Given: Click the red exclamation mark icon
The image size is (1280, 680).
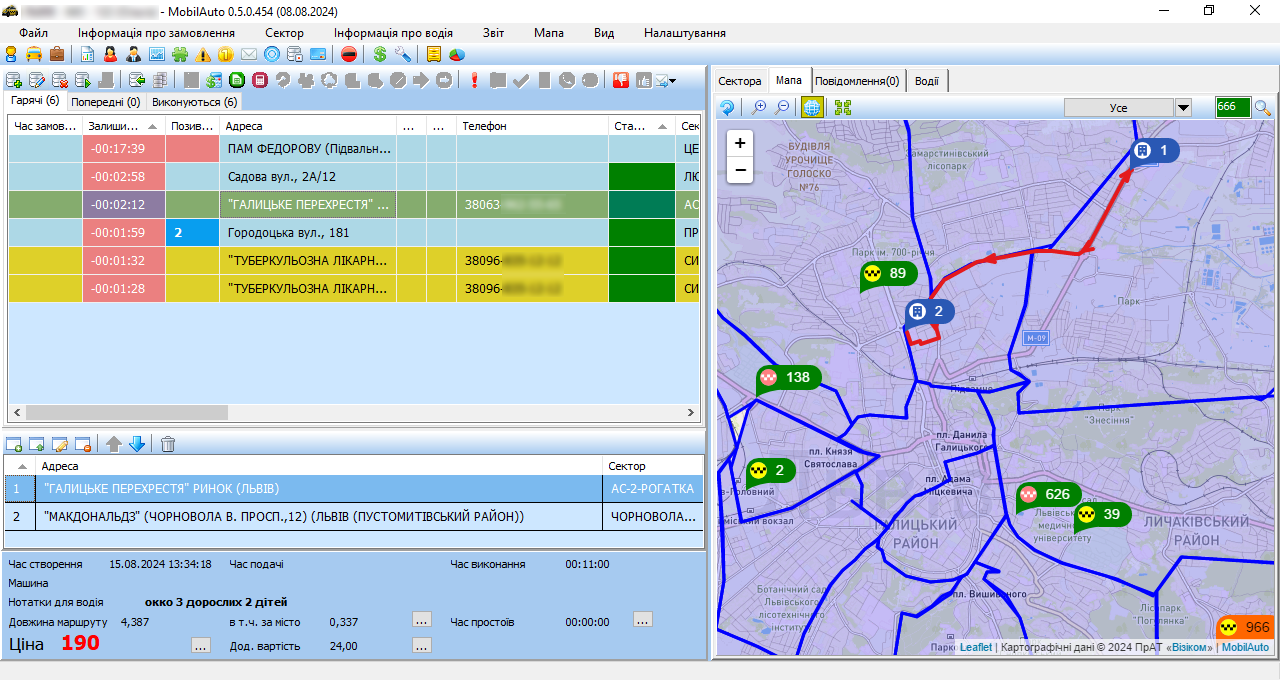Looking at the screenshot, I should (475, 80).
